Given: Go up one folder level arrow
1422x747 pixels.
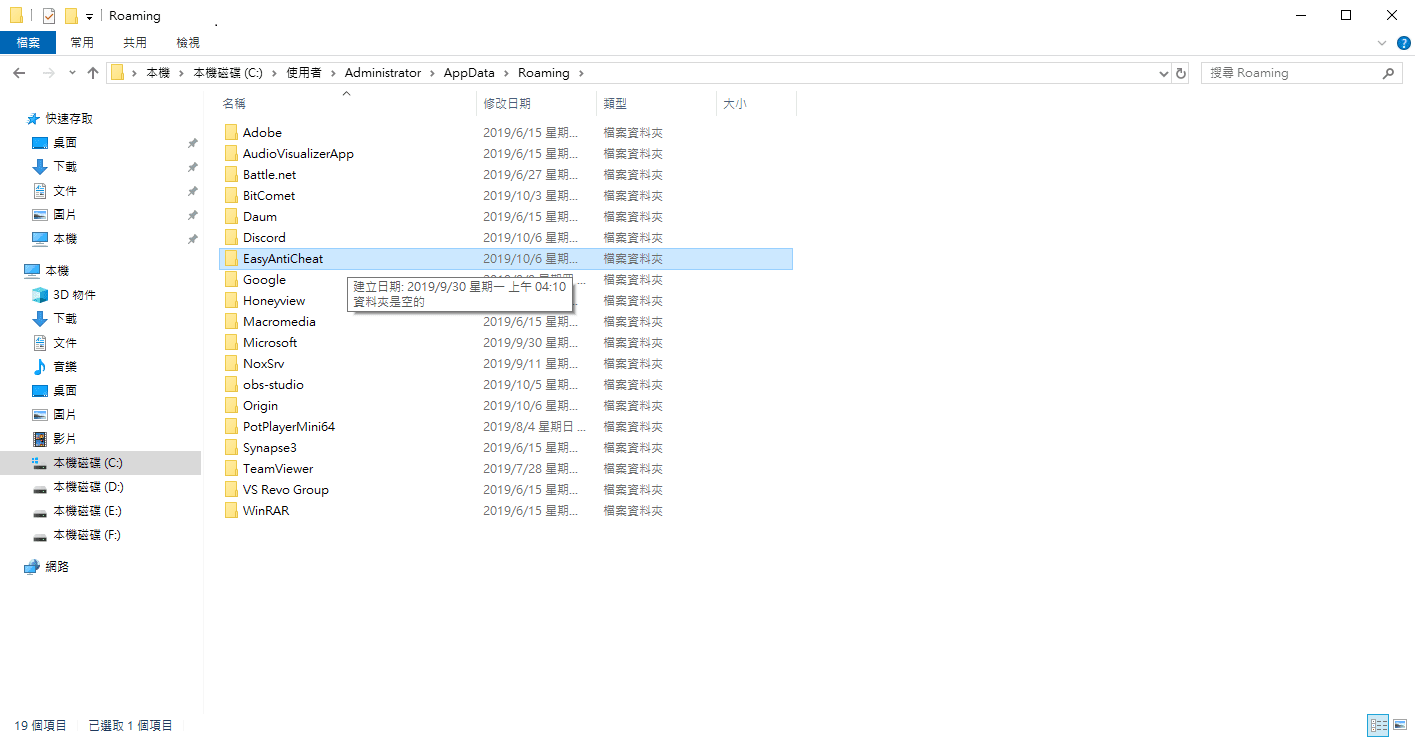Looking at the screenshot, I should tap(93, 73).
